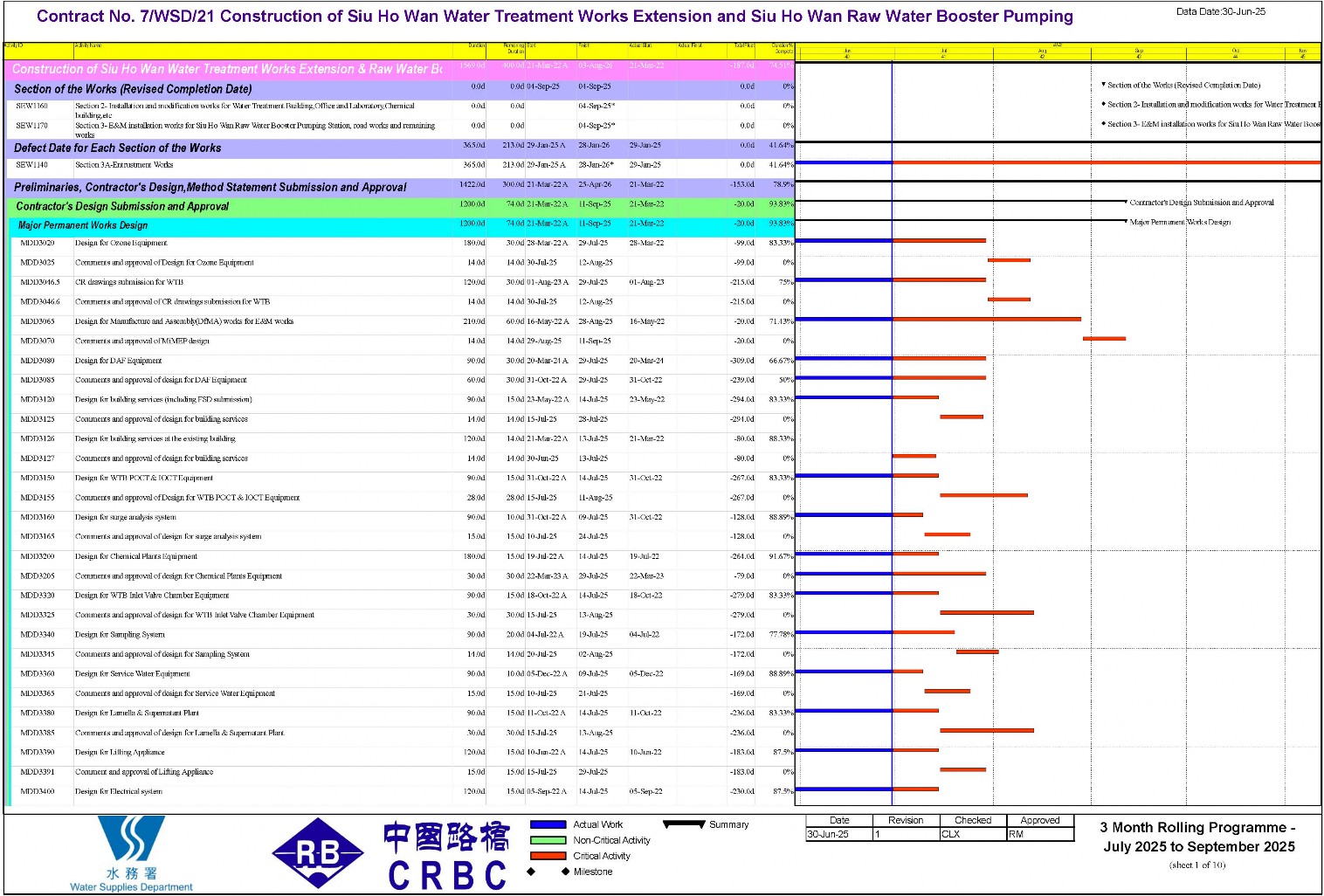Click activity ID MDD3340
Screen dimensions: 1324x896
[38, 635]
